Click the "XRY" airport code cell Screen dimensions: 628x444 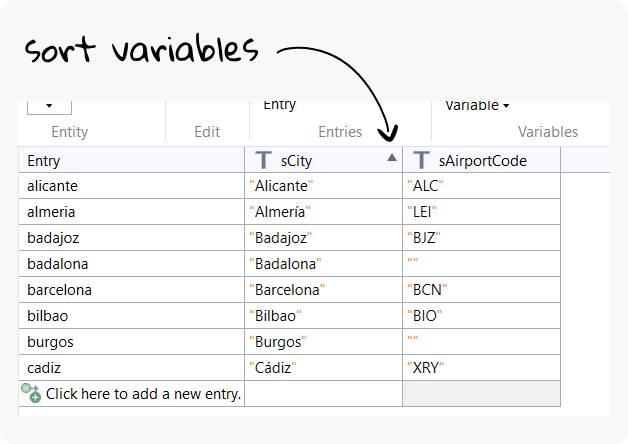pyautogui.click(x=481, y=367)
